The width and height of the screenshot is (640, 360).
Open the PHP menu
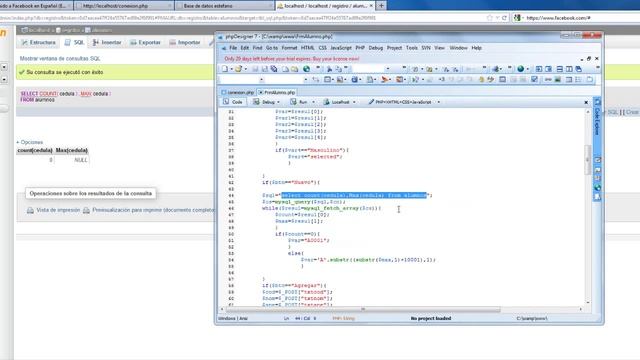(360, 48)
